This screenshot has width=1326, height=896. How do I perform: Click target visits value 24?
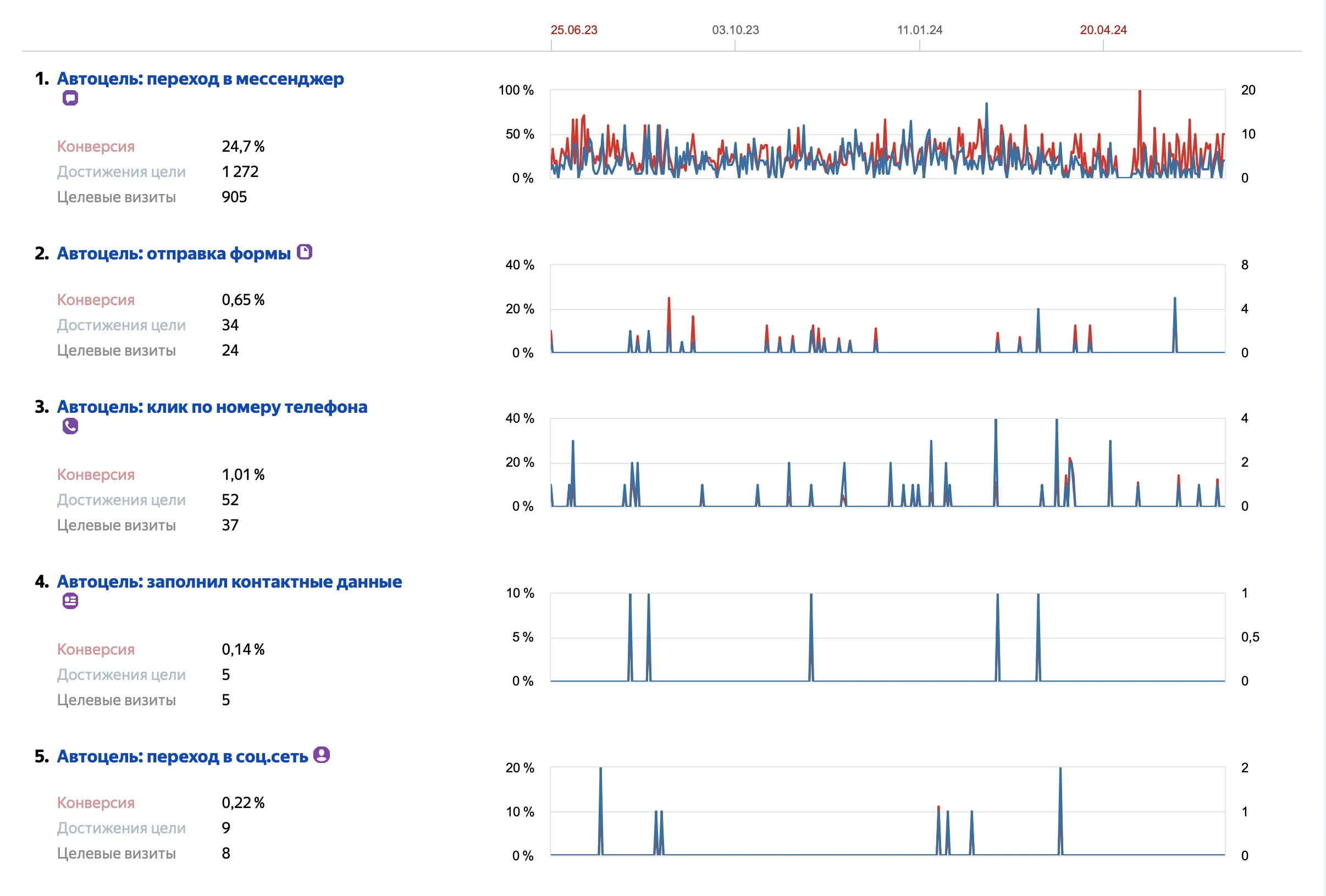pos(230,350)
